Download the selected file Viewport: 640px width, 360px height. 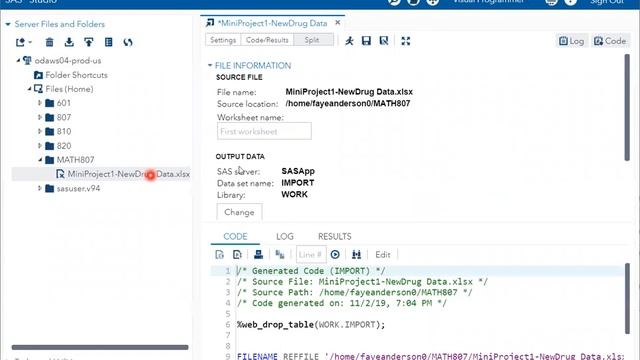coord(69,42)
